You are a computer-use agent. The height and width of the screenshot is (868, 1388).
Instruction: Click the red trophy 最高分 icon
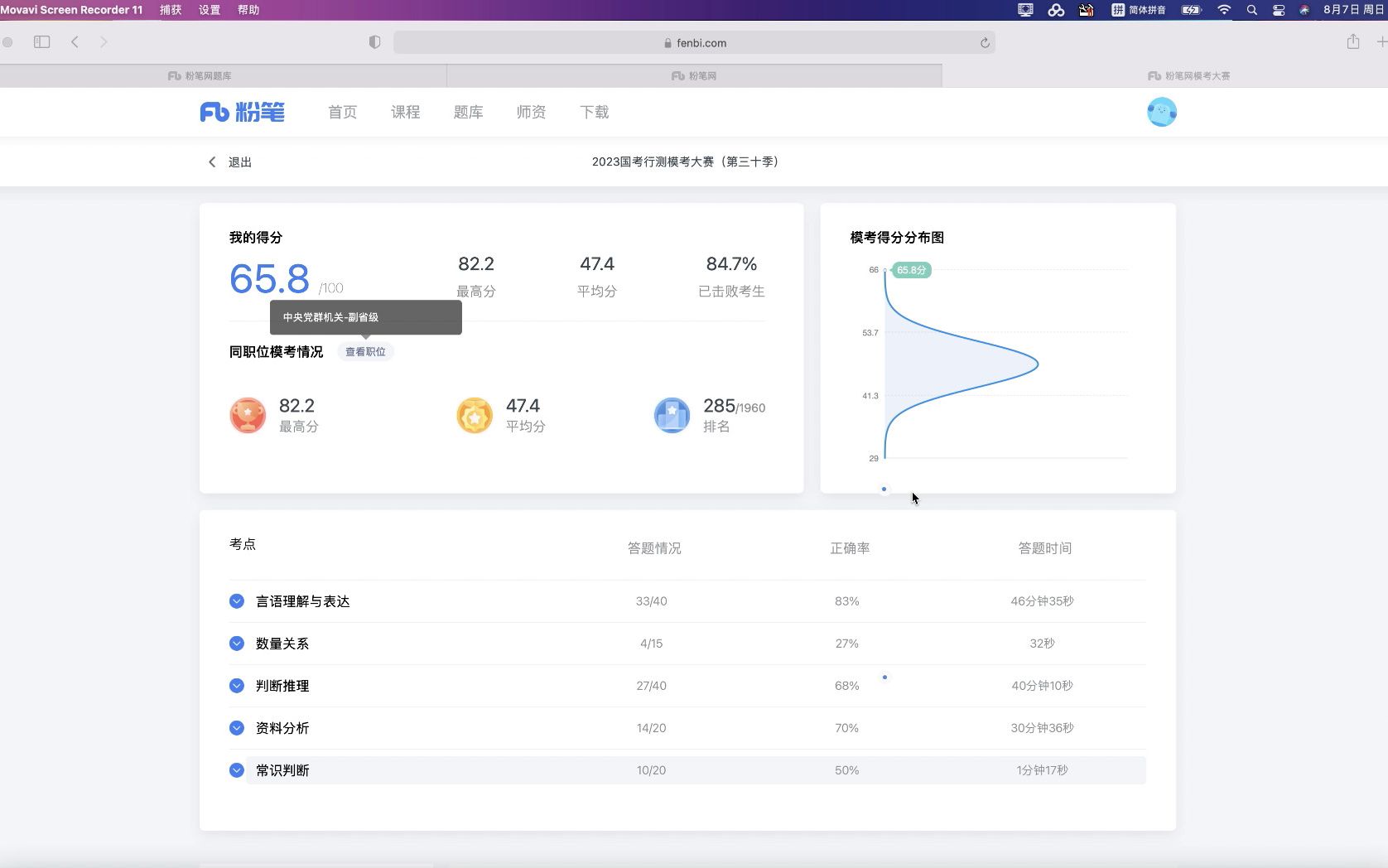coord(248,415)
